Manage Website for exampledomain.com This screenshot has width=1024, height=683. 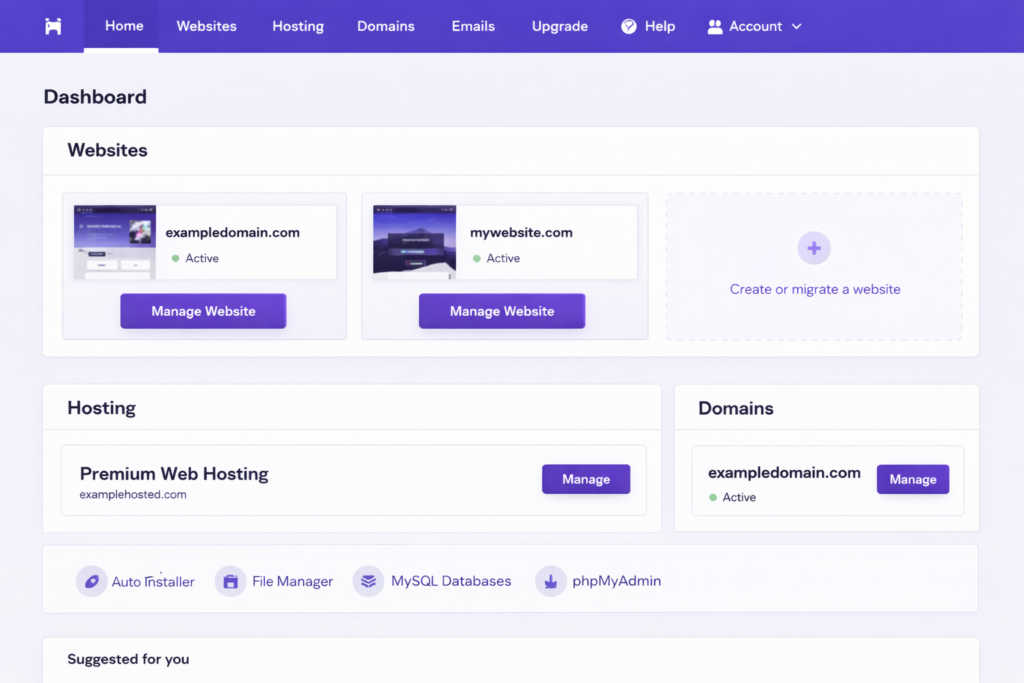pyautogui.click(x=203, y=311)
